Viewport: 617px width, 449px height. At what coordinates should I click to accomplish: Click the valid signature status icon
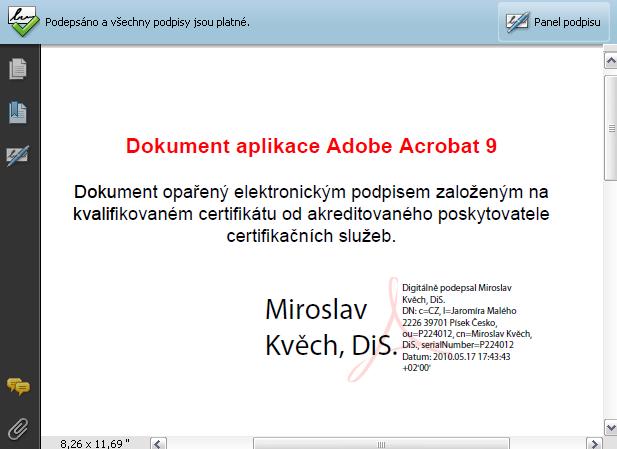point(23,22)
